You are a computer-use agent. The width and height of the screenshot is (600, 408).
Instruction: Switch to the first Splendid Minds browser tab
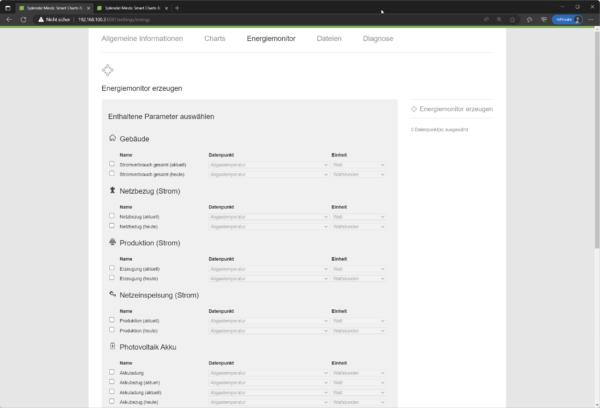tap(54, 8)
